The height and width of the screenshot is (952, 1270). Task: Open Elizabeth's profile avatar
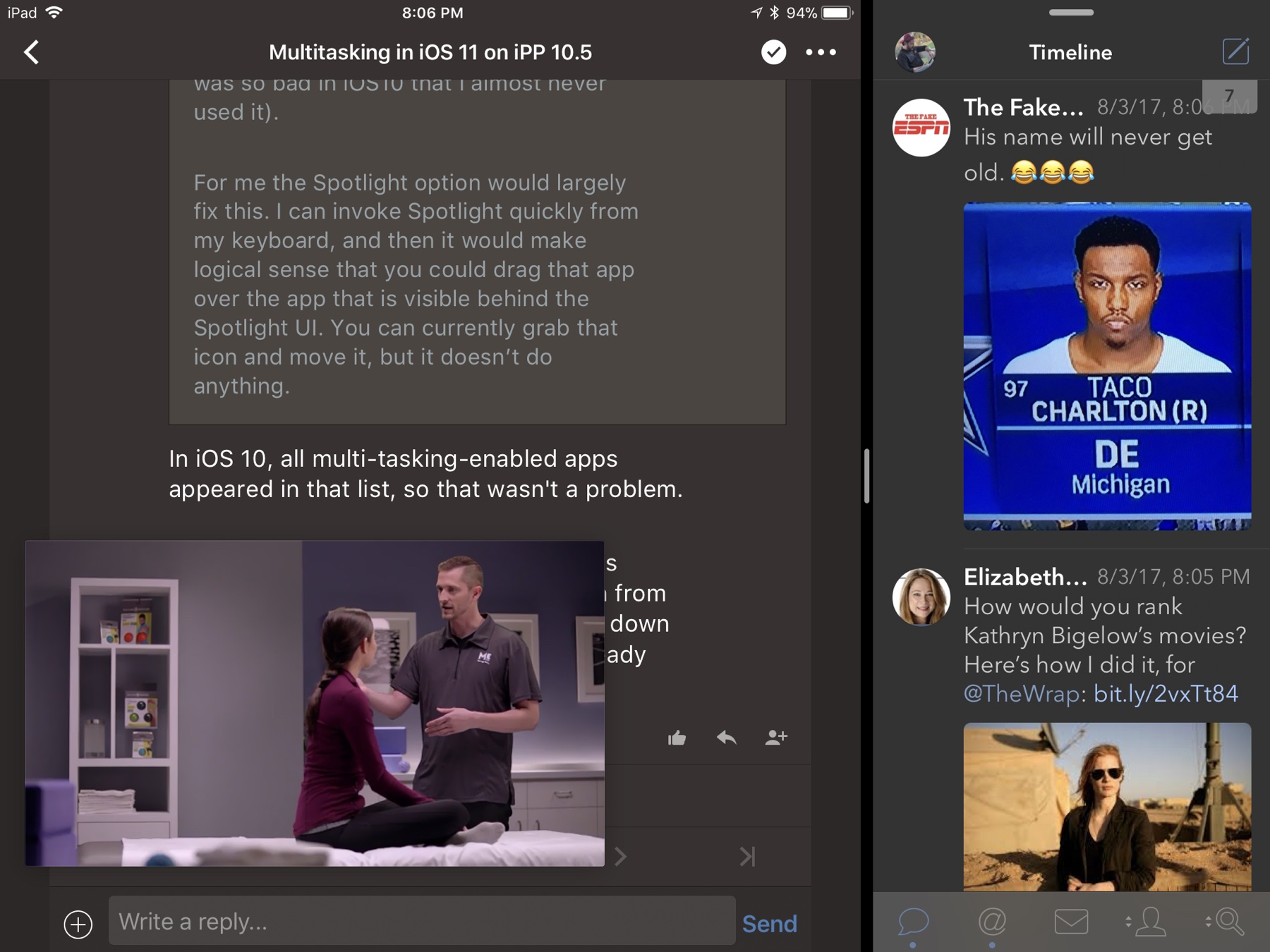tap(921, 597)
